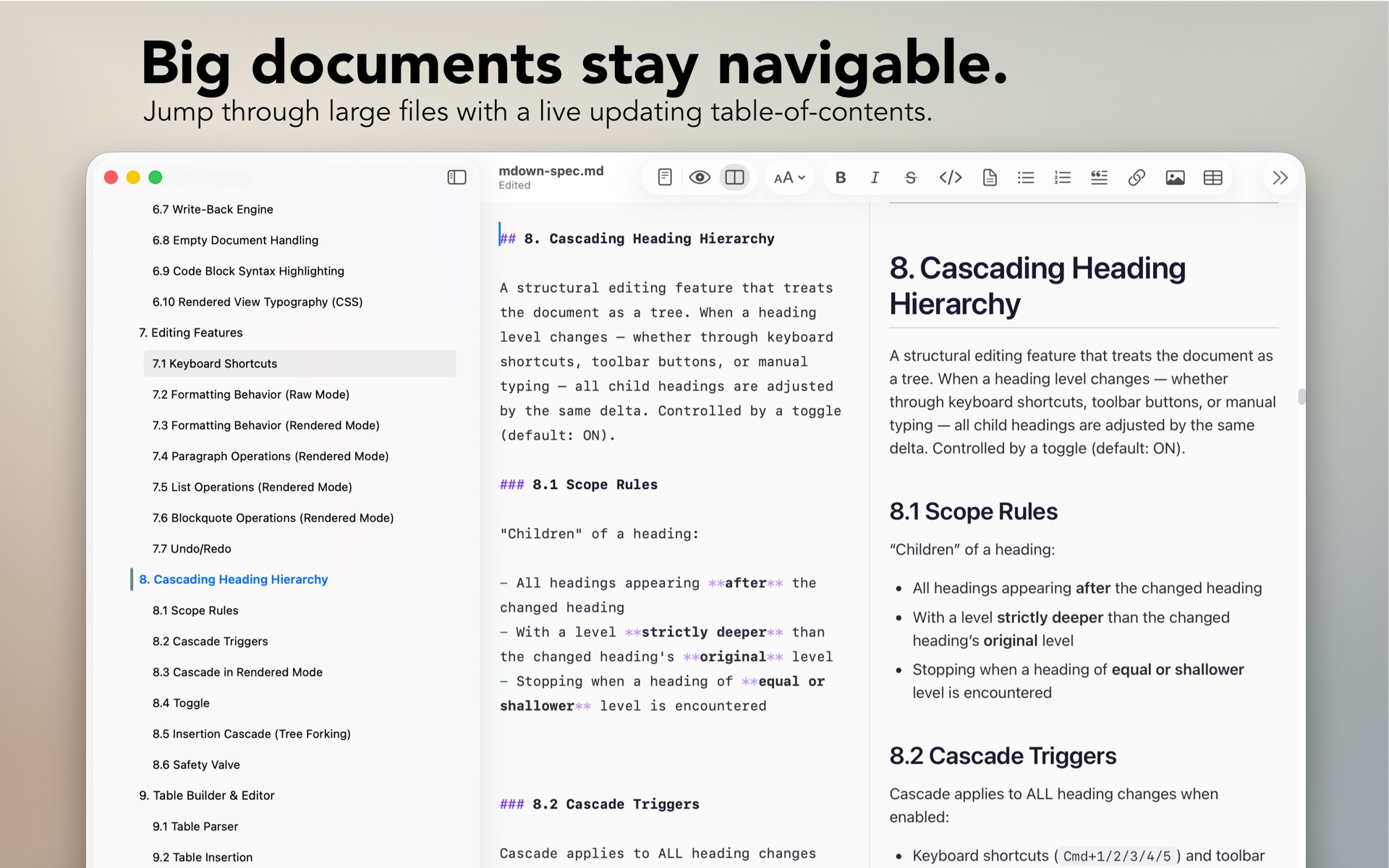Insert a hyperlink
Screen dimensions: 1389x868
[1137, 177]
